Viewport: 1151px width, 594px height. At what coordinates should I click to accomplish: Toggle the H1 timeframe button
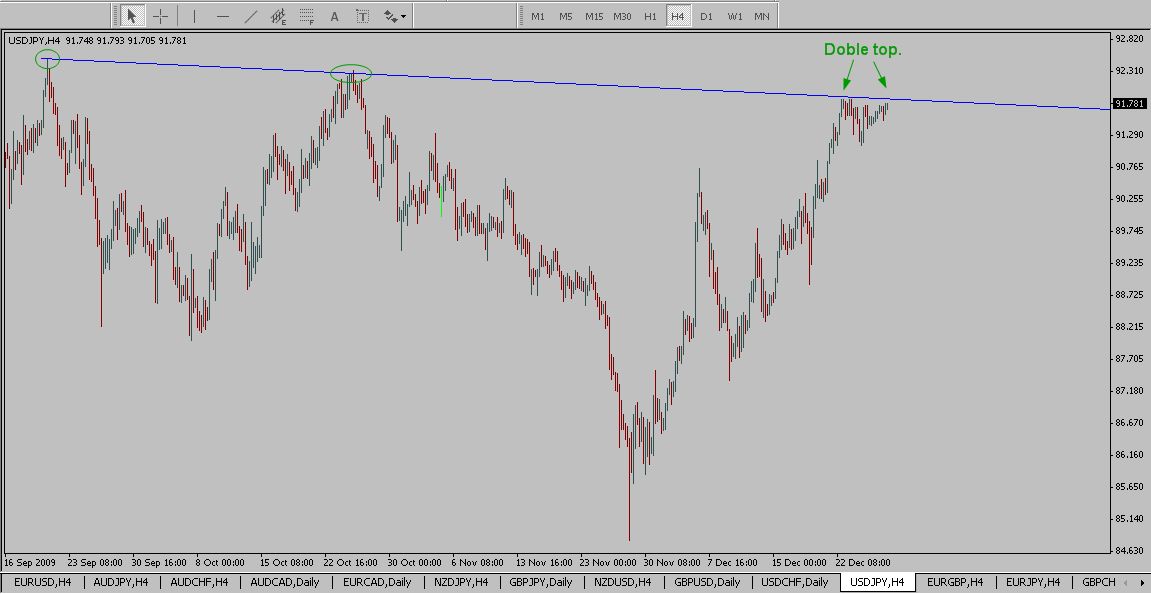pyautogui.click(x=650, y=16)
